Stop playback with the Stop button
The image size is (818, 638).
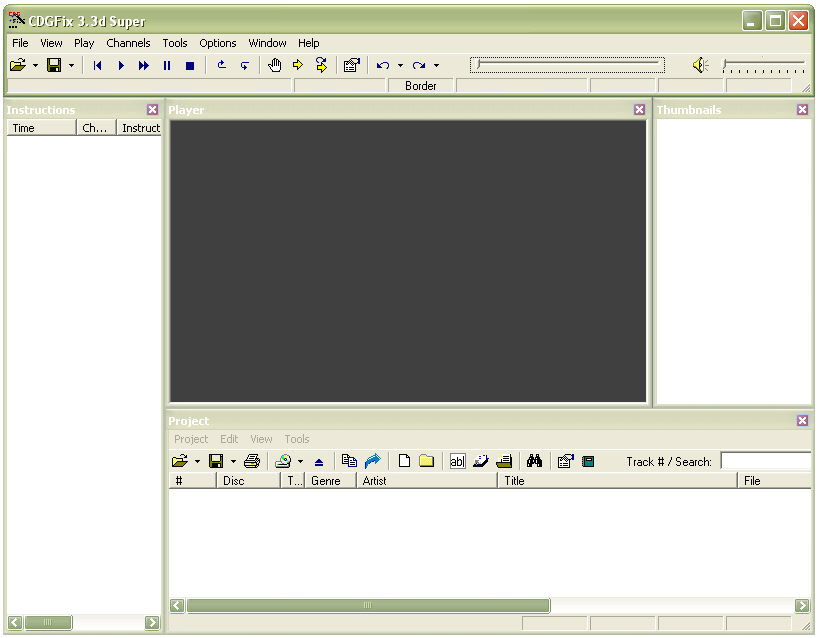tap(190, 66)
